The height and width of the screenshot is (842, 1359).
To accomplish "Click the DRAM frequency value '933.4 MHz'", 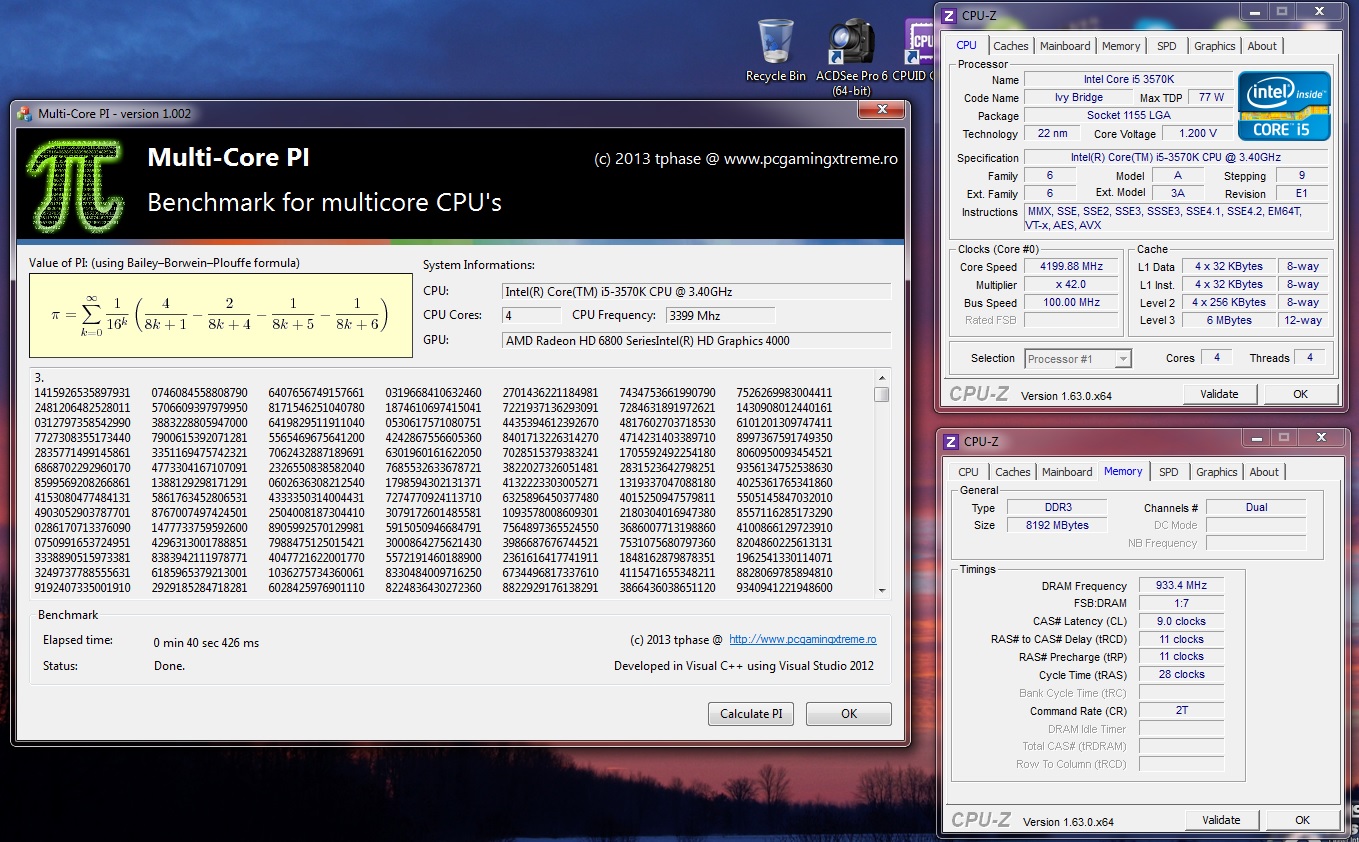I will [x=1181, y=586].
